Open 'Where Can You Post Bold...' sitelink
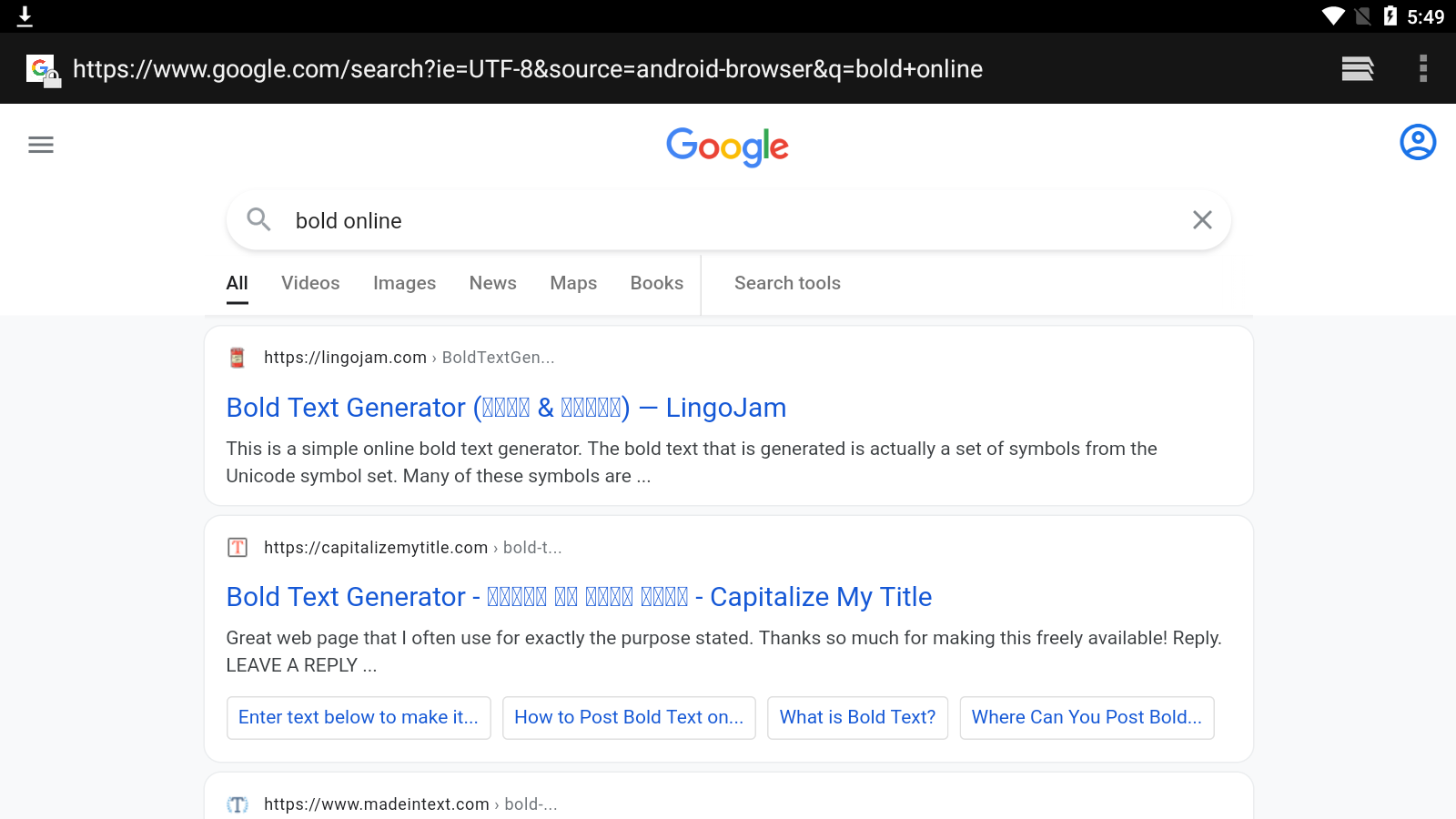Screen dimensions: 1456x819 pyautogui.click(x=1087, y=718)
